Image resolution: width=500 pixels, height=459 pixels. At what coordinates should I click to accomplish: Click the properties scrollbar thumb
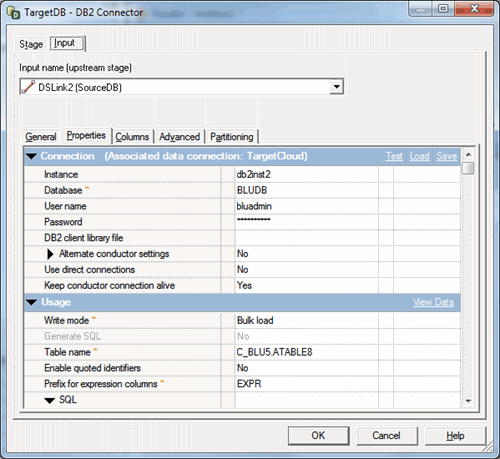pyautogui.click(x=468, y=168)
